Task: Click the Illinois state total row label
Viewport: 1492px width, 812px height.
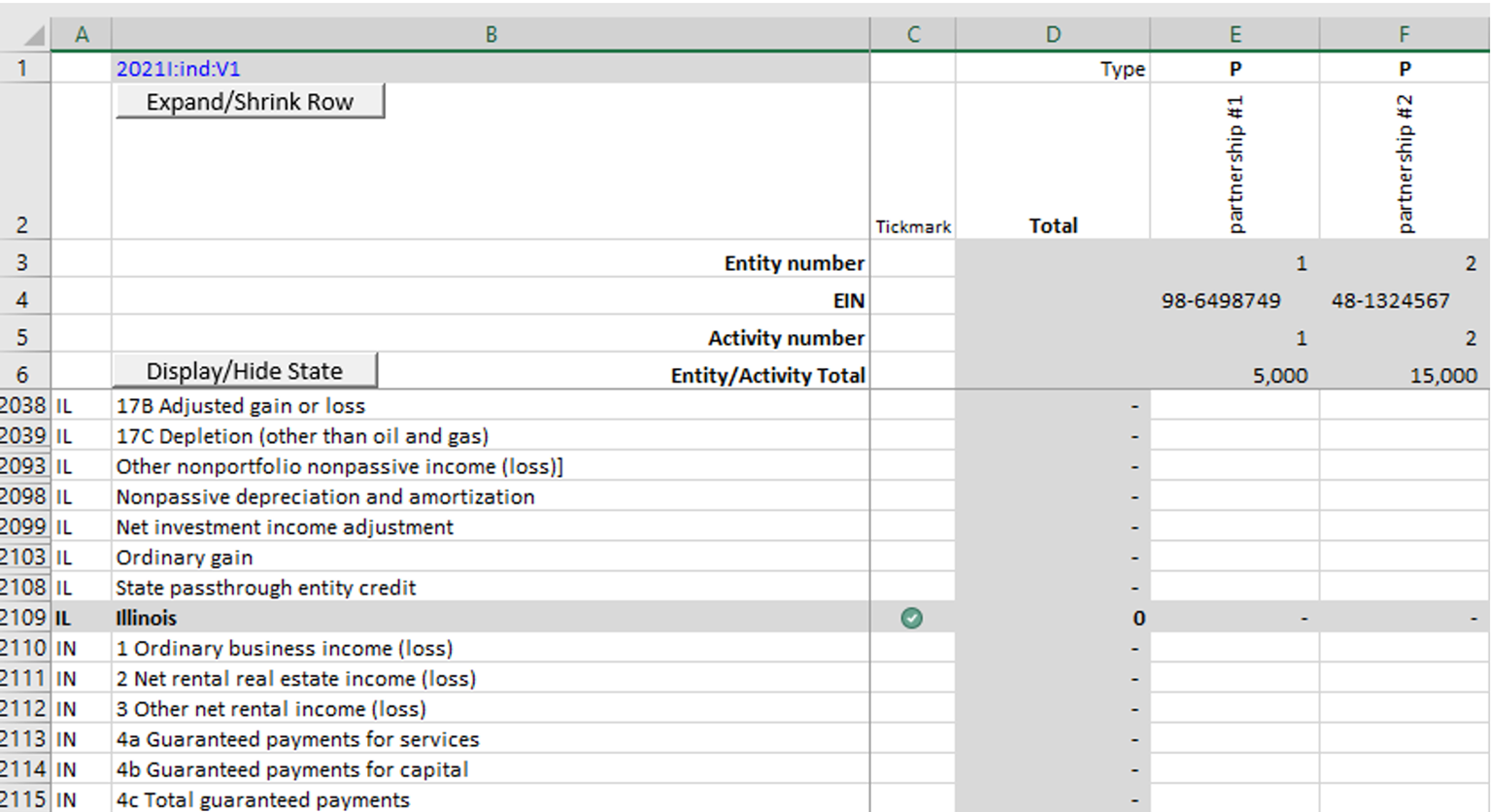Action: [147, 618]
